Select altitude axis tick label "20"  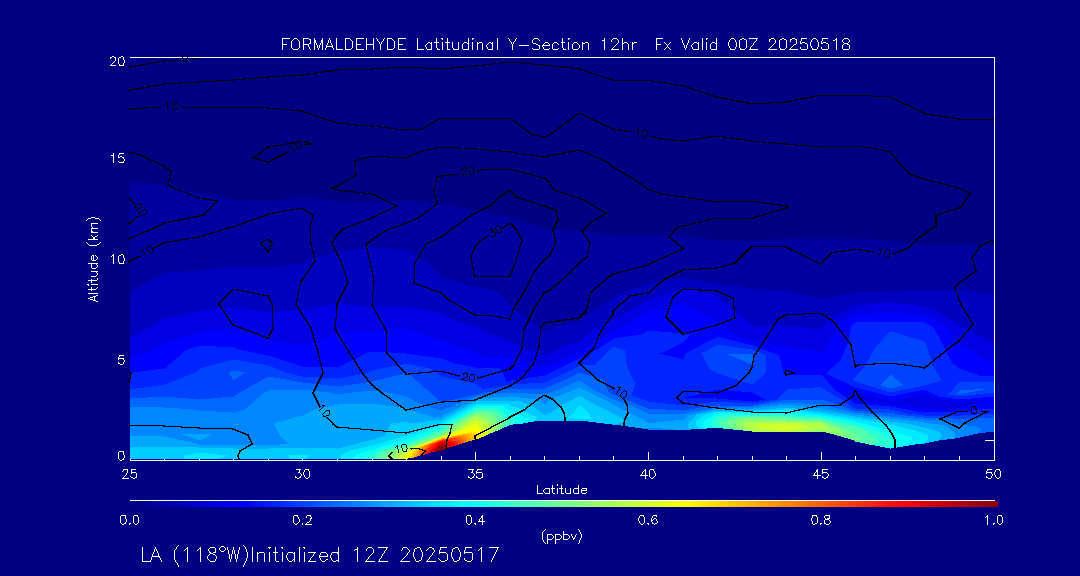tap(117, 61)
